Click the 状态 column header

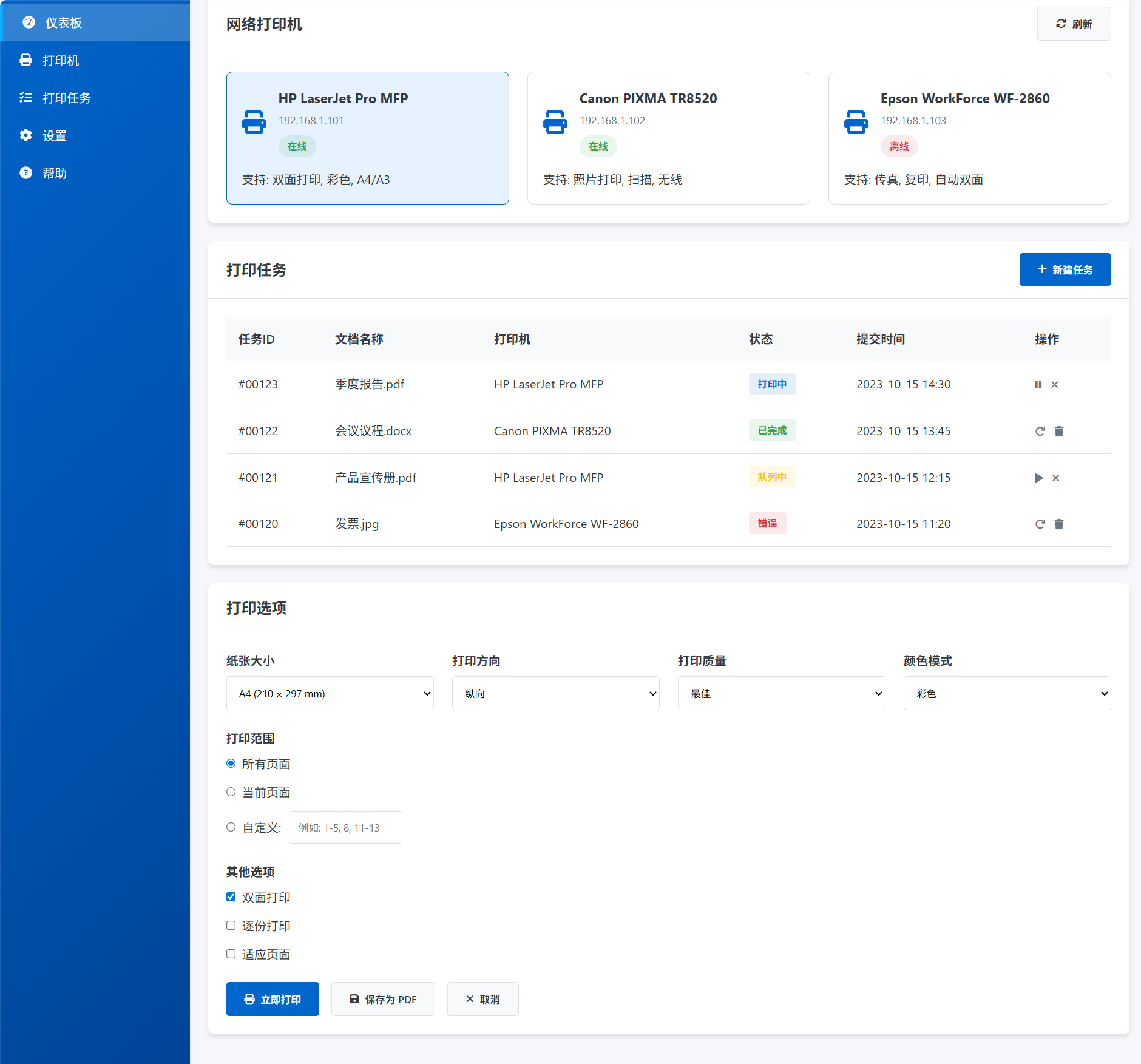click(x=761, y=339)
